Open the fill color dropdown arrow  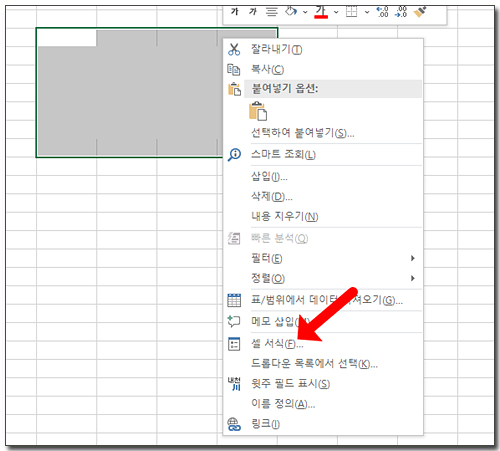pos(305,12)
